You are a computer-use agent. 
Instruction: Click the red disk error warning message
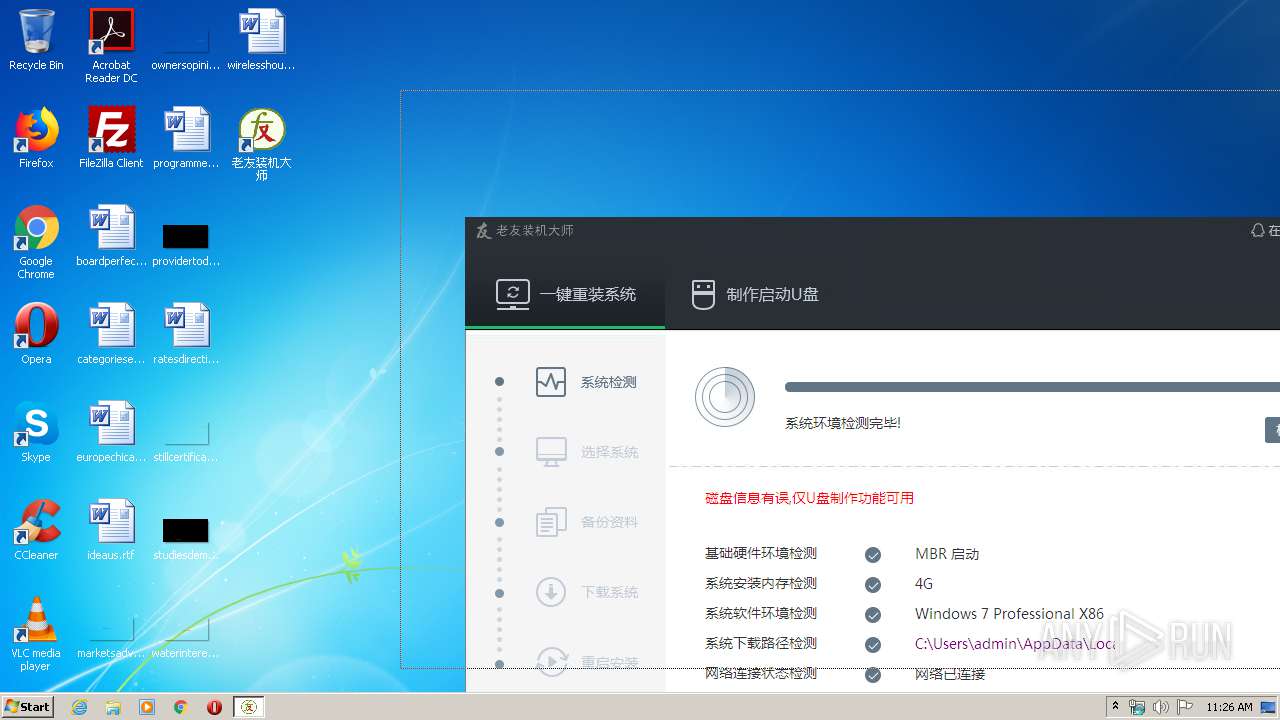(x=809, y=498)
